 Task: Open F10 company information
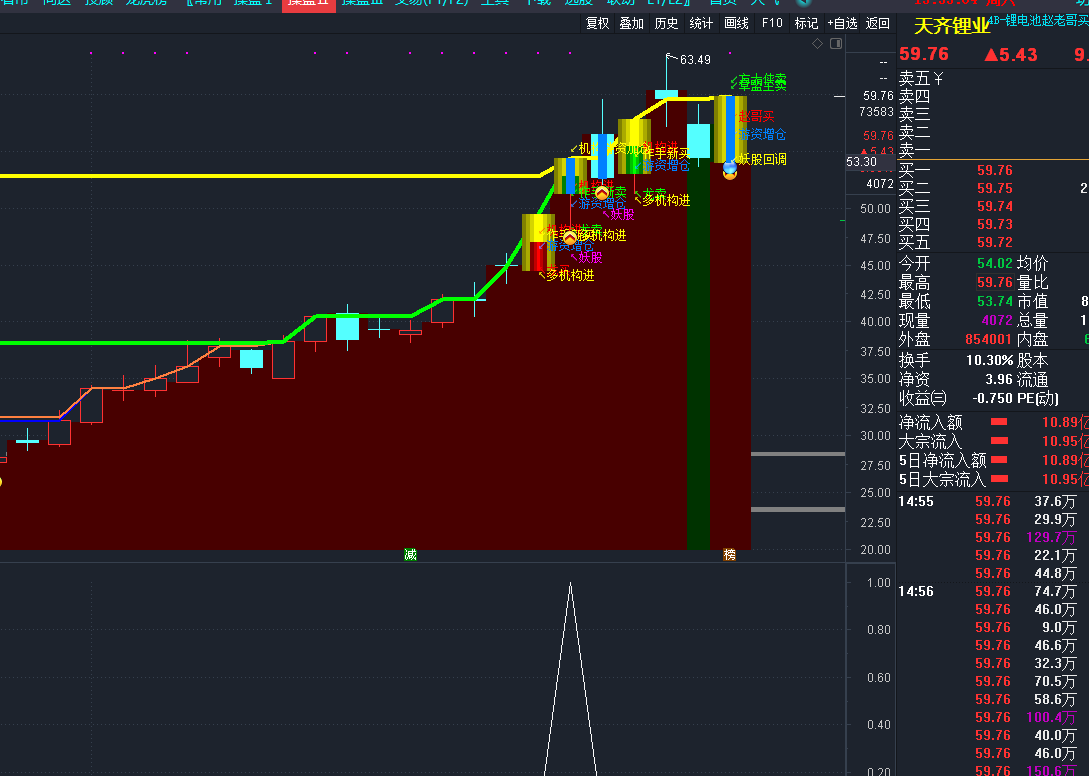(772, 24)
